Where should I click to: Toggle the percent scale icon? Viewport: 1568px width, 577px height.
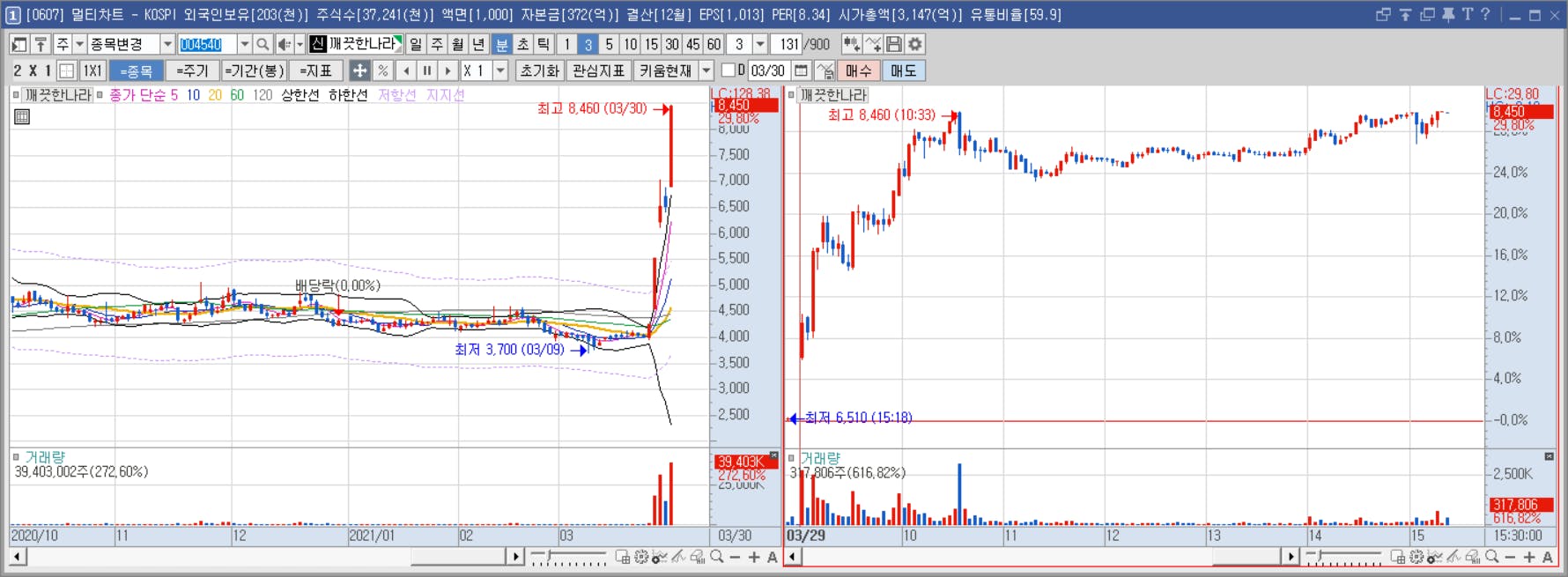383,70
